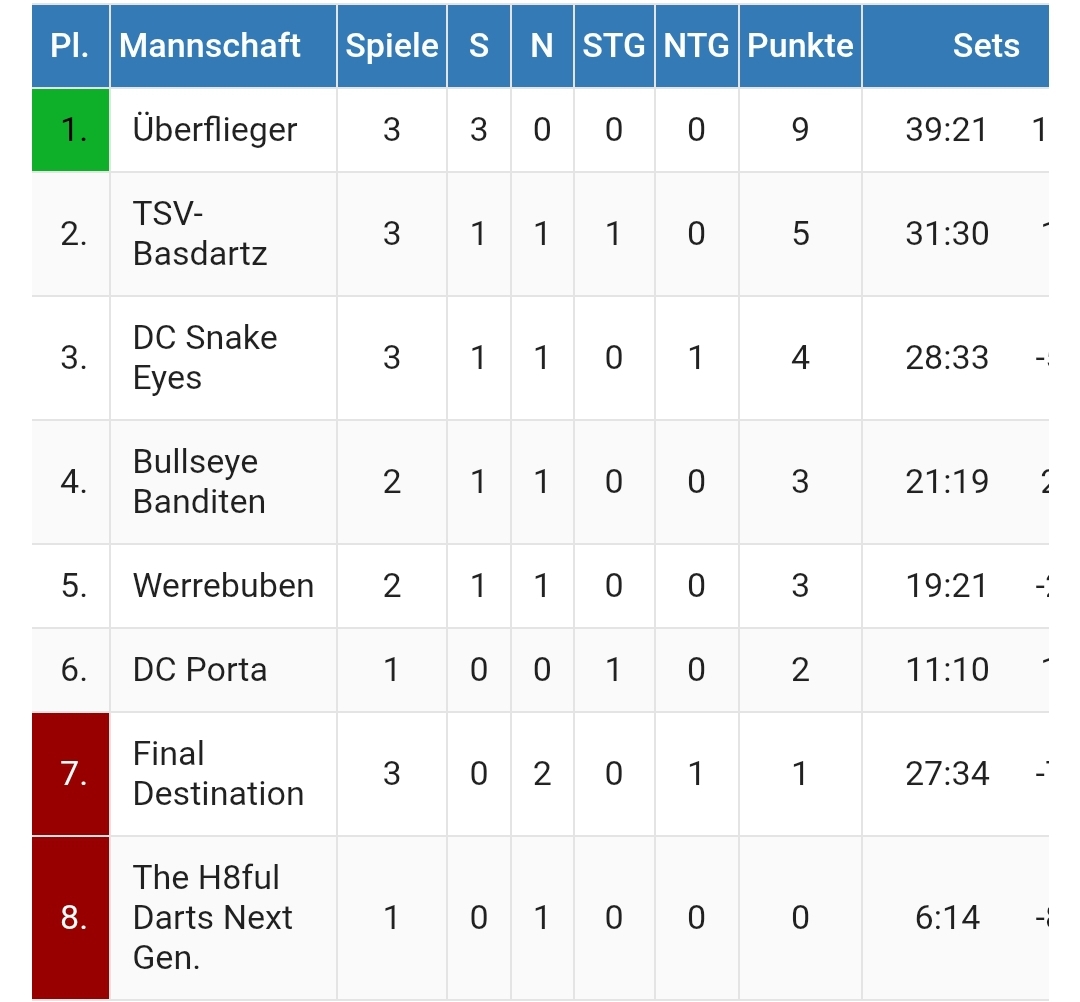This screenshot has width=1080, height=1002.
Task: Open the DC Porta team entry
Action: [x=200, y=669]
